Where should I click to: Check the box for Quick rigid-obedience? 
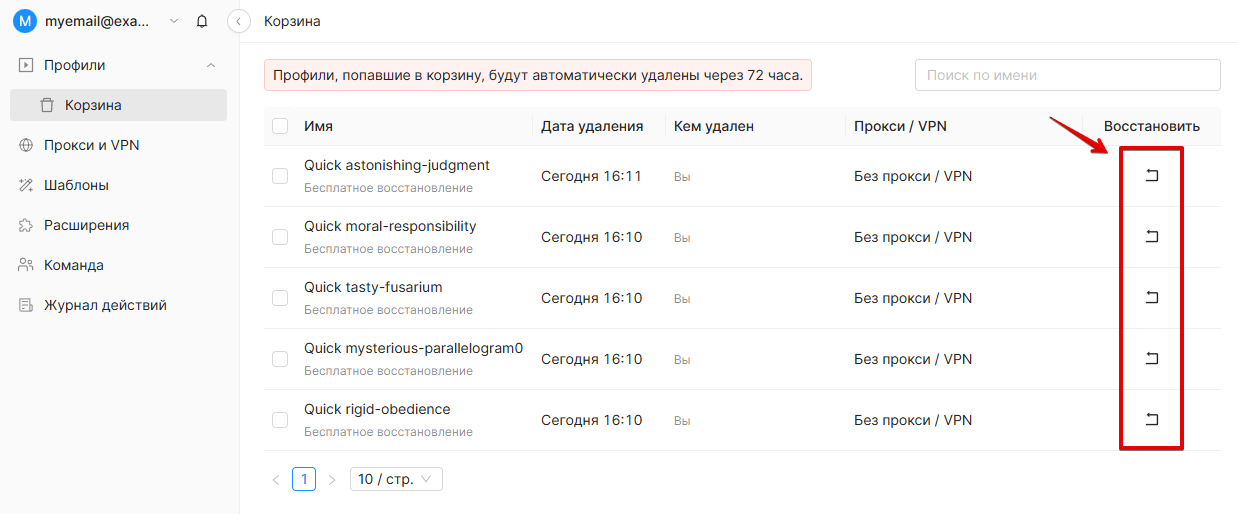[x=280, y=420]
